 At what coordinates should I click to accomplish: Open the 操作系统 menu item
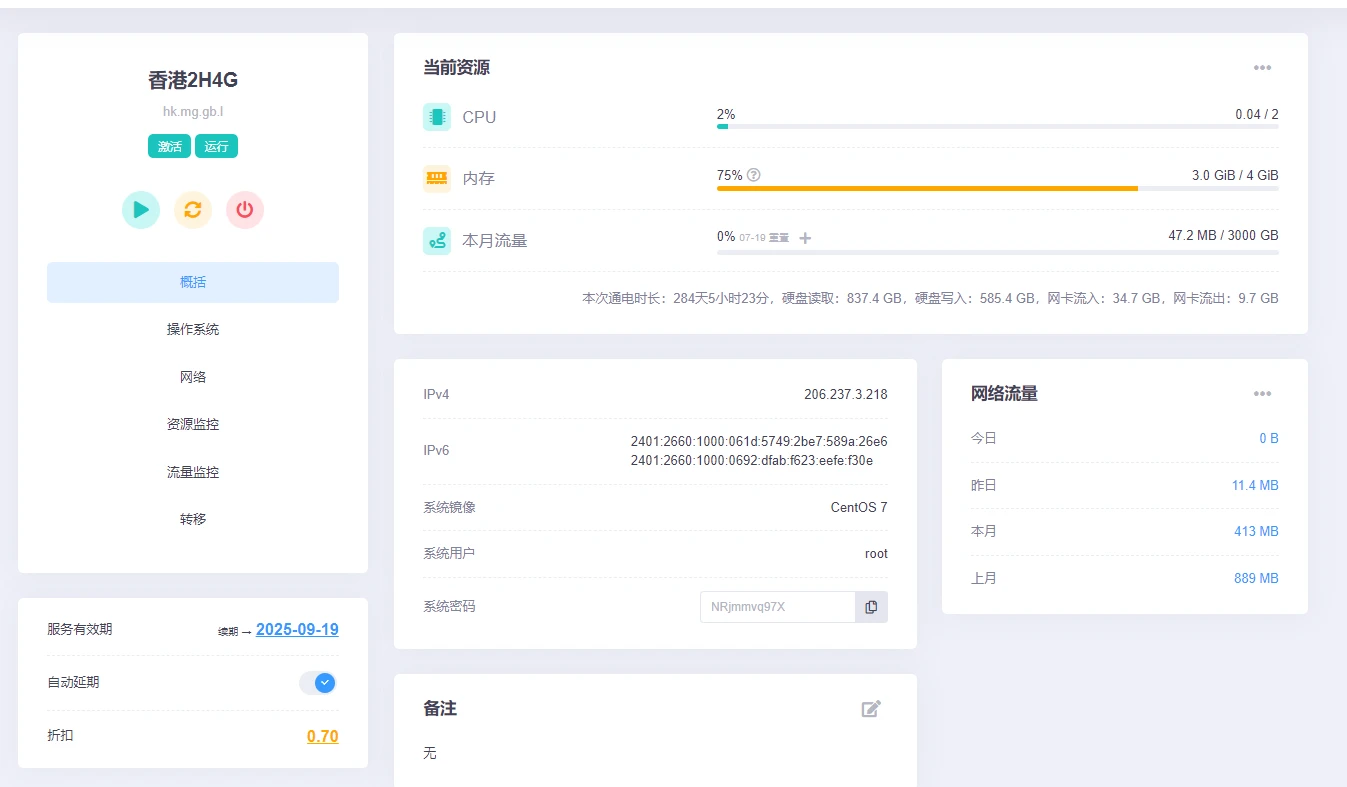193,329
